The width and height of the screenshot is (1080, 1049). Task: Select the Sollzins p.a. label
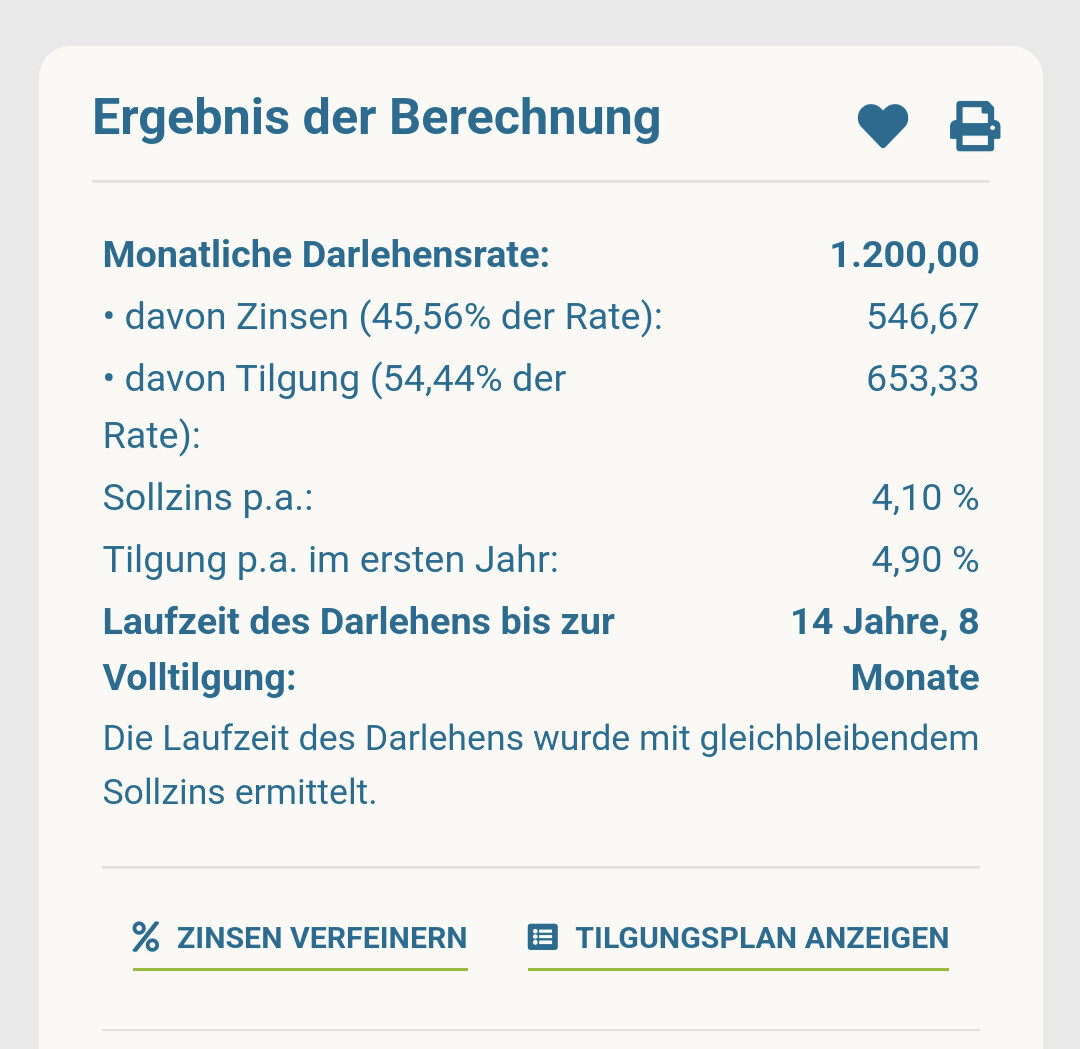(x=208, y=497)
